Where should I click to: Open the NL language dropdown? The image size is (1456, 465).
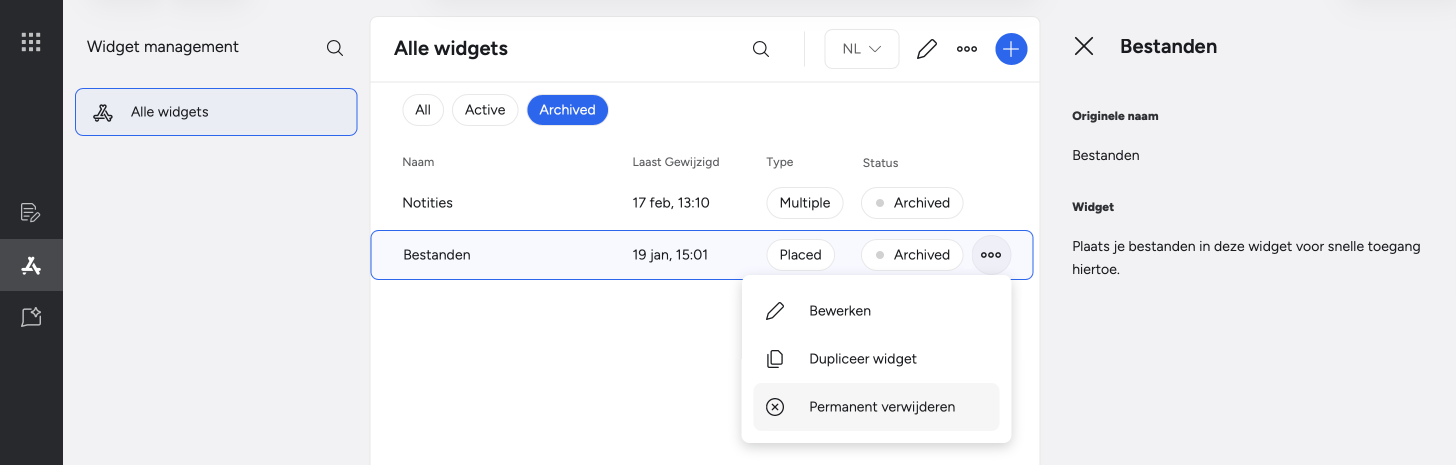[x=862, y=49]
